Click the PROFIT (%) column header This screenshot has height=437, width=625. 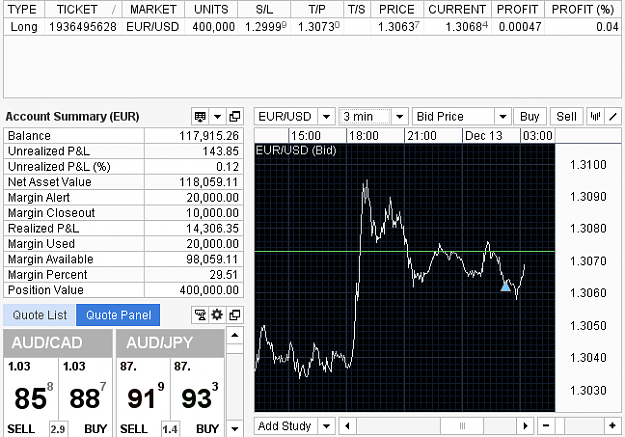583,9
